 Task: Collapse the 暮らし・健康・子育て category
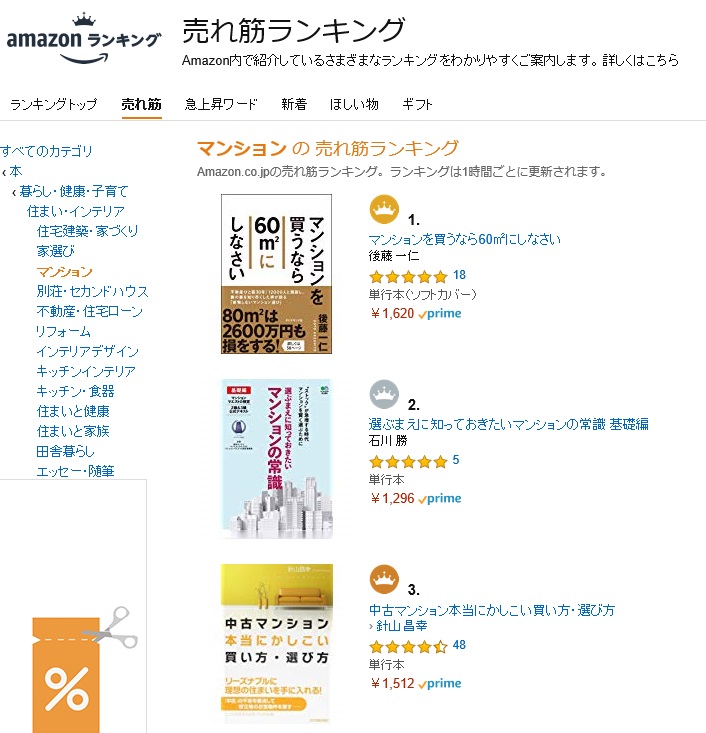14,192
